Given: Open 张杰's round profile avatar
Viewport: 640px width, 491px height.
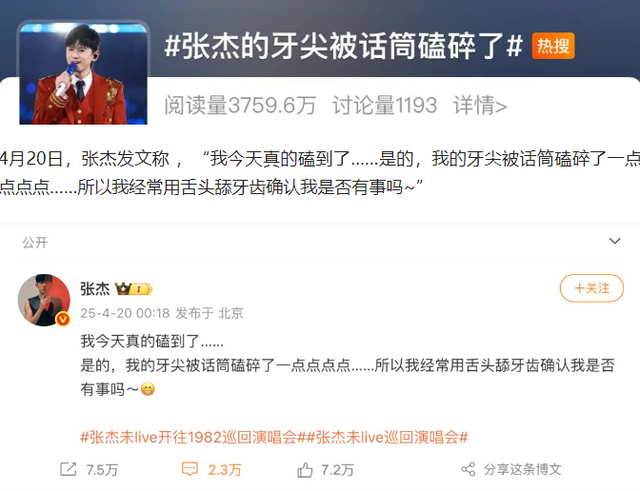Looking at the screenshot, I should pyautogui.click(x=44, y=300).
